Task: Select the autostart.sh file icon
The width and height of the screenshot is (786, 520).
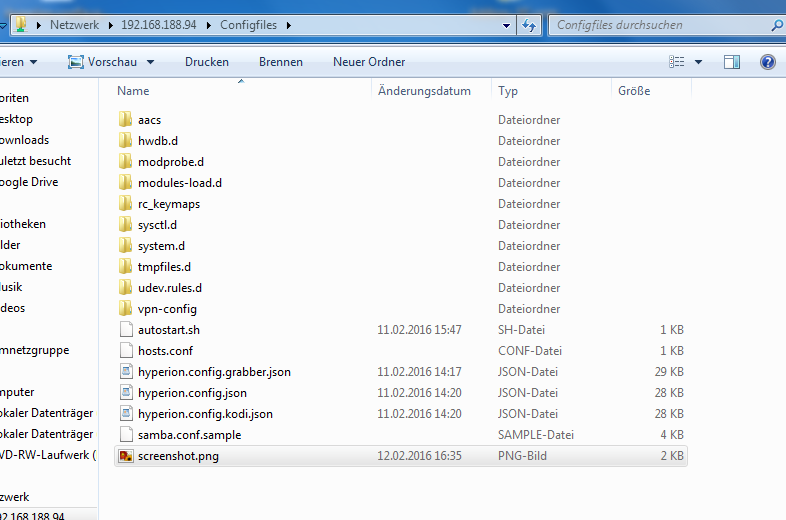Action: (x=125, y=330)
